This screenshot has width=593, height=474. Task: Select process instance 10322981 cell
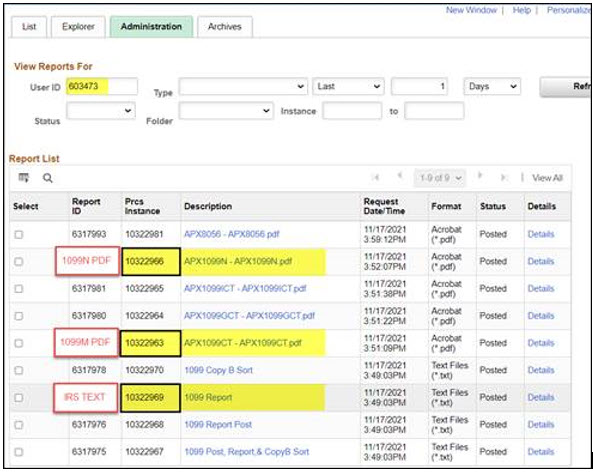144,234
